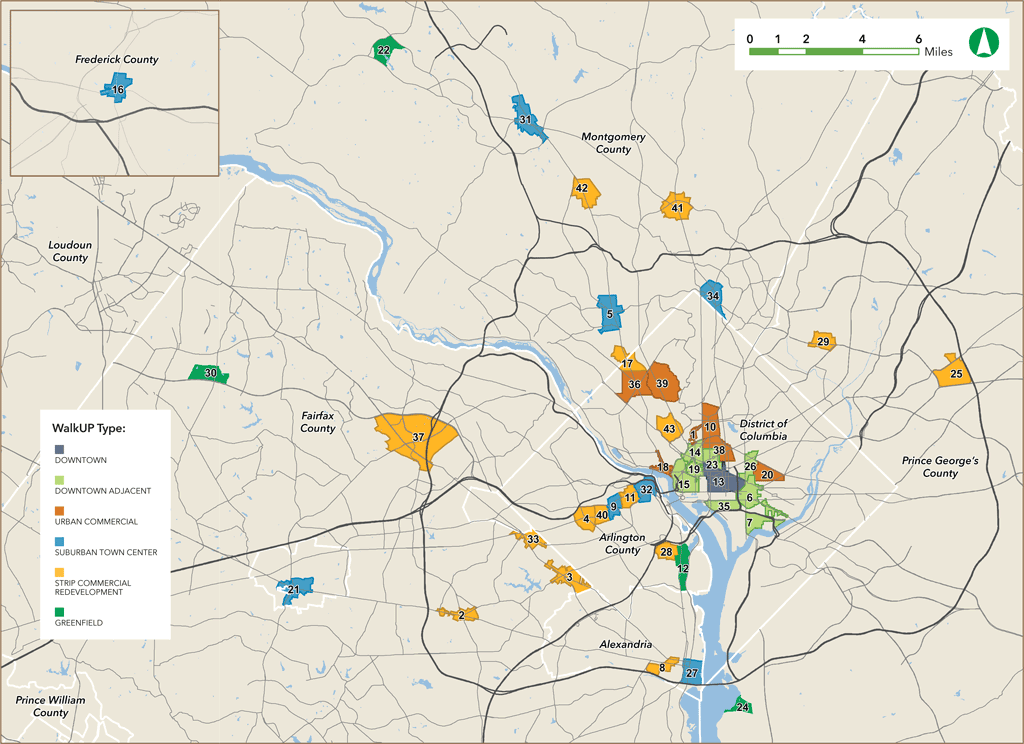Click the Greenfield dark green legend swatch

tap(59, 612)
